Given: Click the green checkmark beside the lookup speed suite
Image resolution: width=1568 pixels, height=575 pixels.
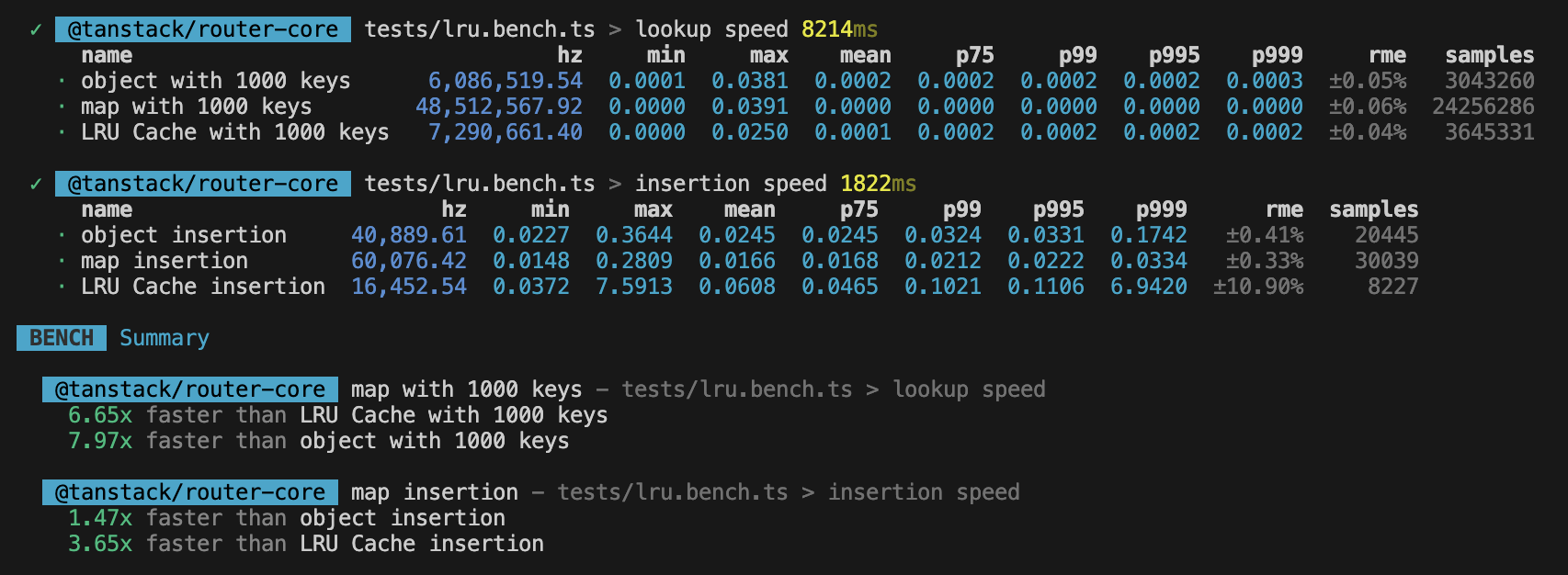Looking at the screenshot, I should coord(36,29).
